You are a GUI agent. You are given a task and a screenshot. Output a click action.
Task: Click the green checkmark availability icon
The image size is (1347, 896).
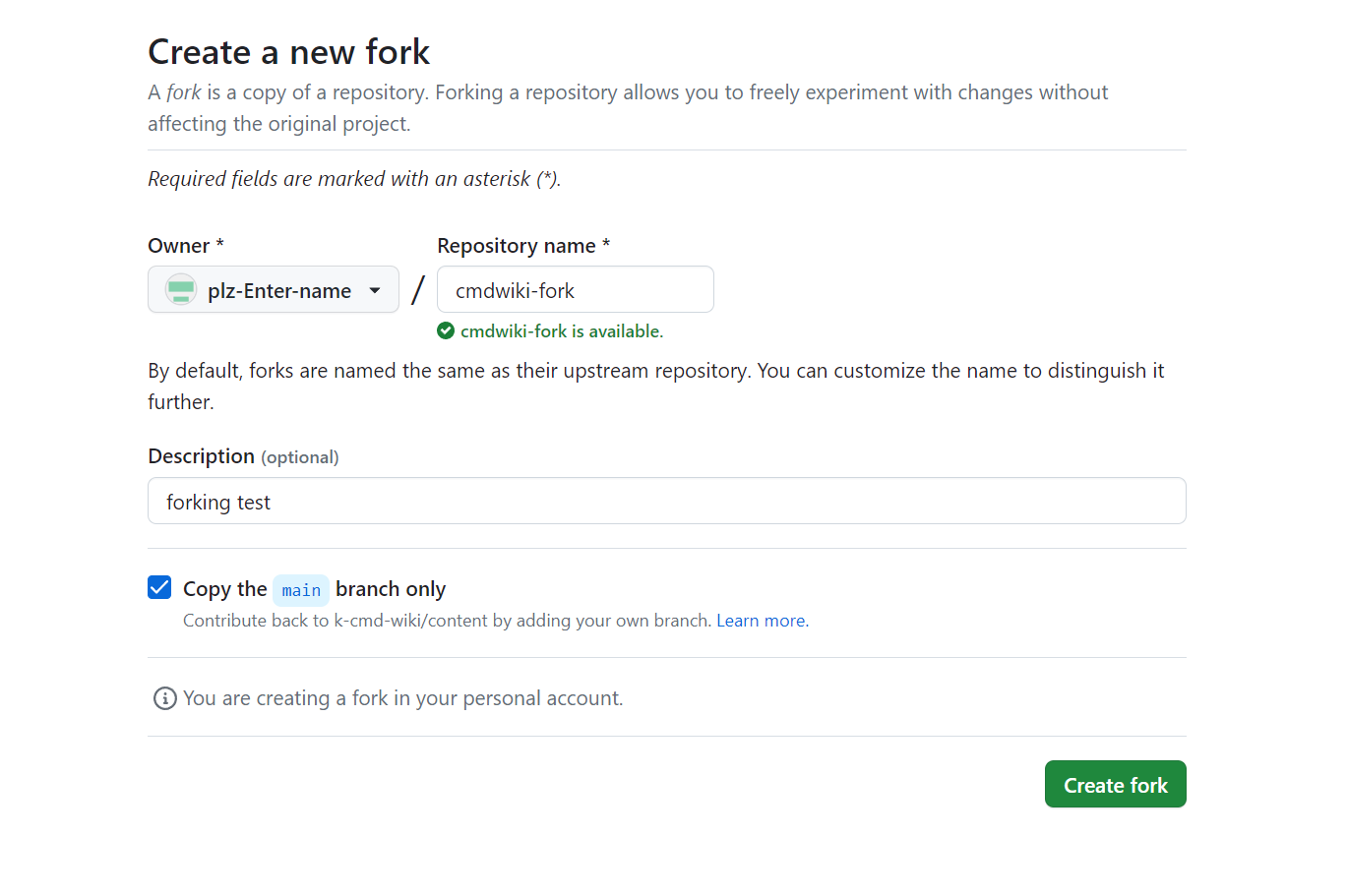point(446,330)
